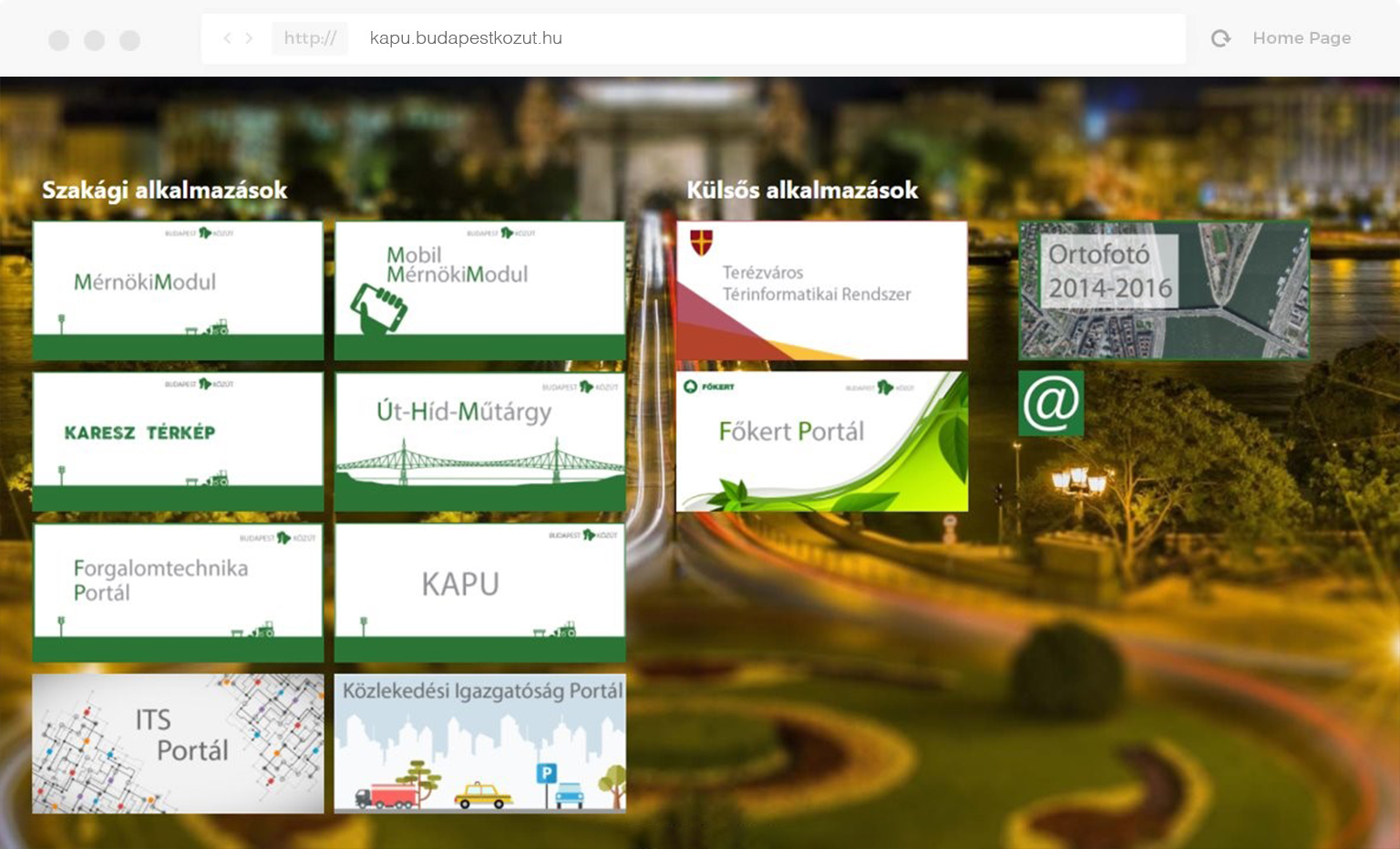Open the KAPU application tile
The height and width of the screenshot is (849, 1400).
[479, 593]
